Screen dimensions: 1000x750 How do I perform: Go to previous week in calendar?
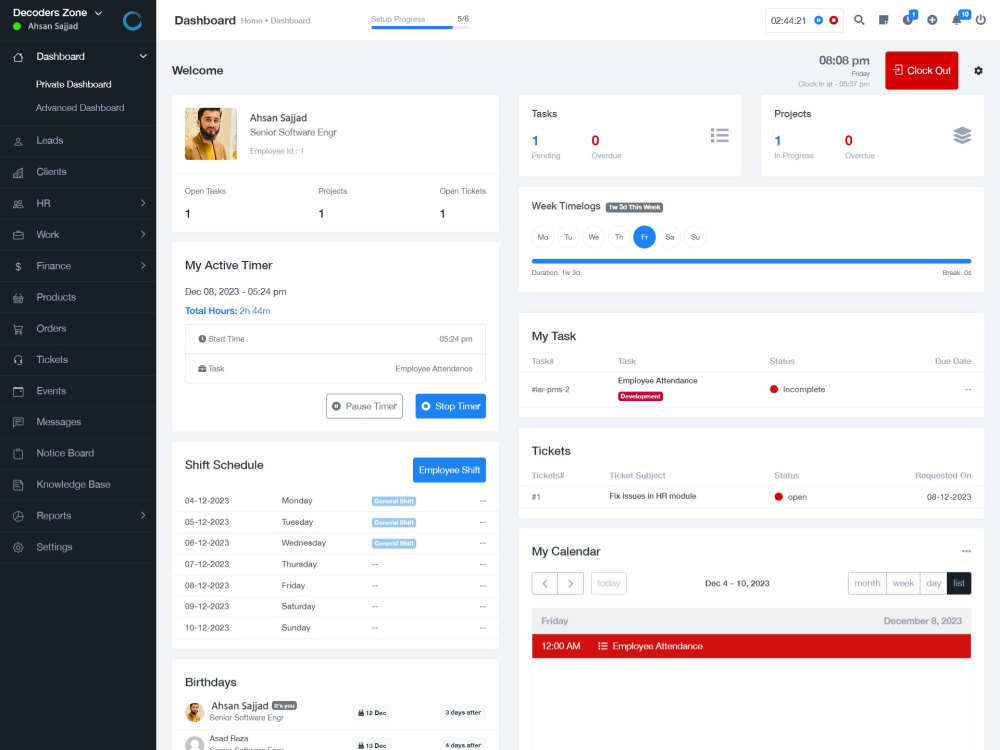[x=545, y=584]
